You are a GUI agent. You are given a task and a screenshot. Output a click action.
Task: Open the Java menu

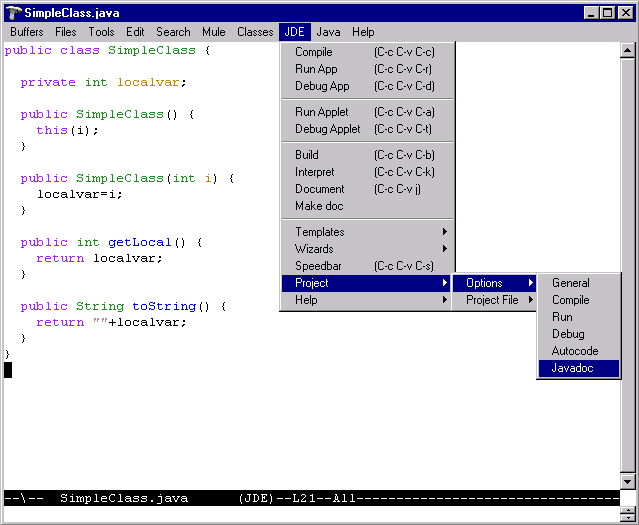328,32
